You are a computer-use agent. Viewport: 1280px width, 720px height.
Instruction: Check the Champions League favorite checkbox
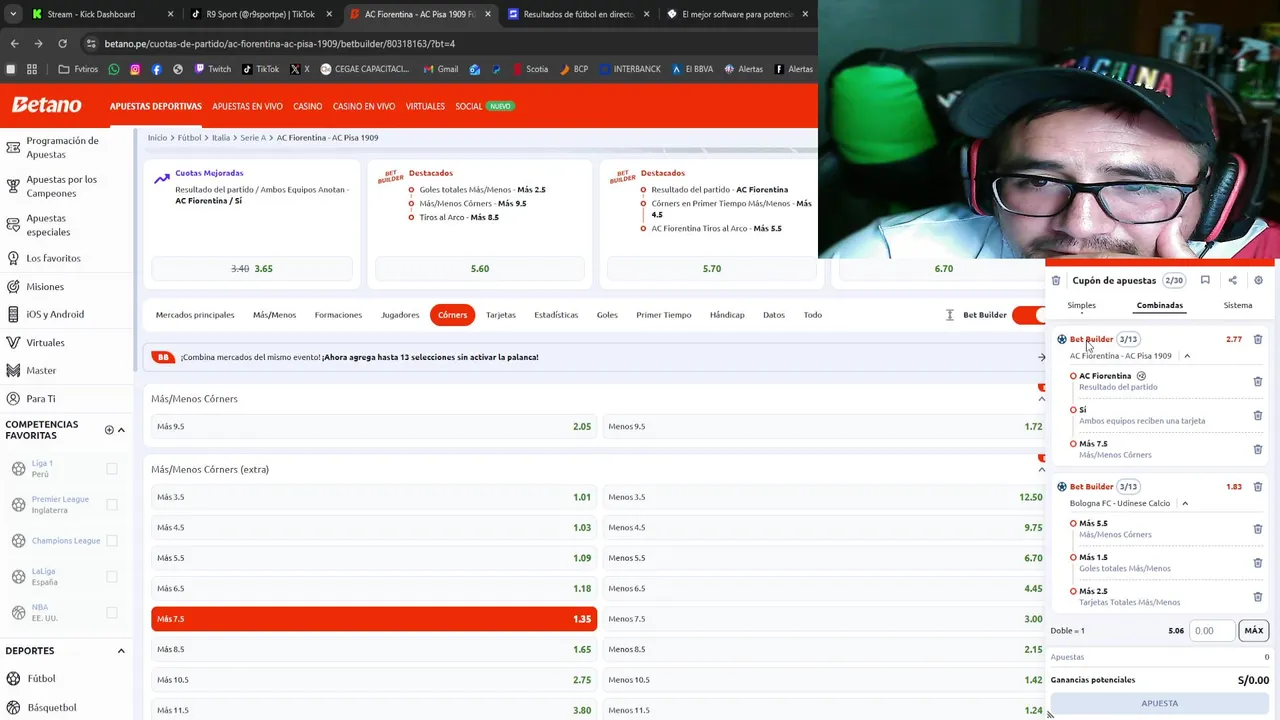pyautogui.click(x=112, y=540)
